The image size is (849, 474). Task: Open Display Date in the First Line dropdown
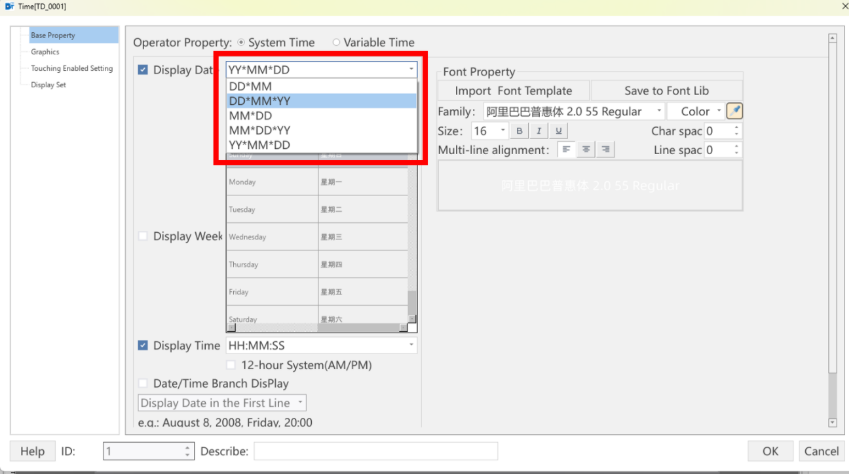300,403
